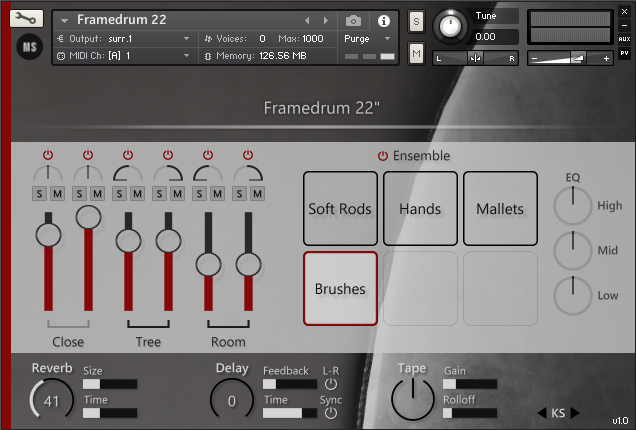Increase volume with the plus icon
Viewport: 636px width, 430px height.
pos(606,59)
